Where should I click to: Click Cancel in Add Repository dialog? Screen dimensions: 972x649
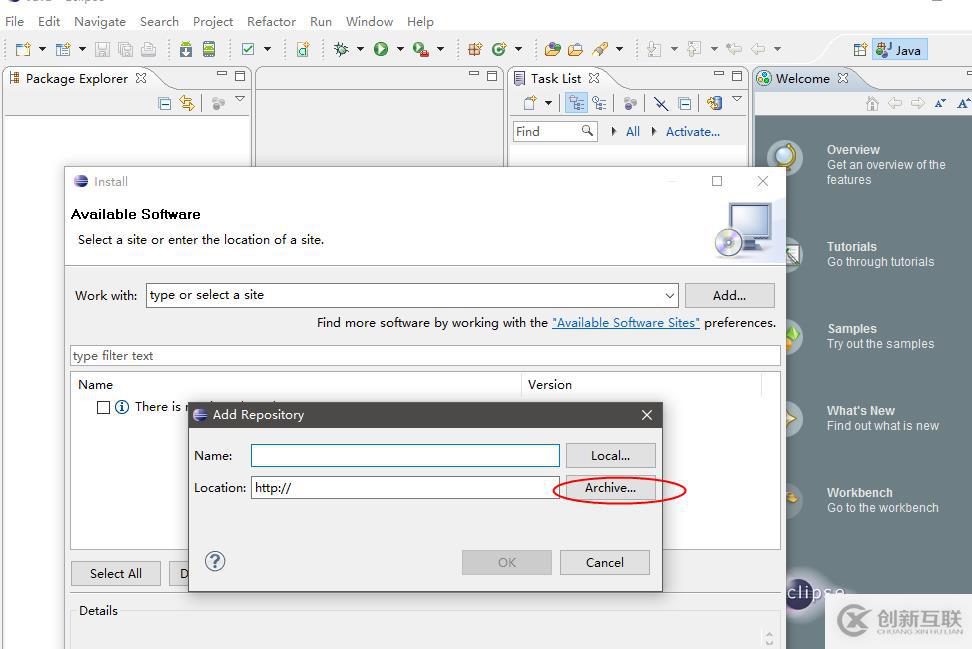605,562
